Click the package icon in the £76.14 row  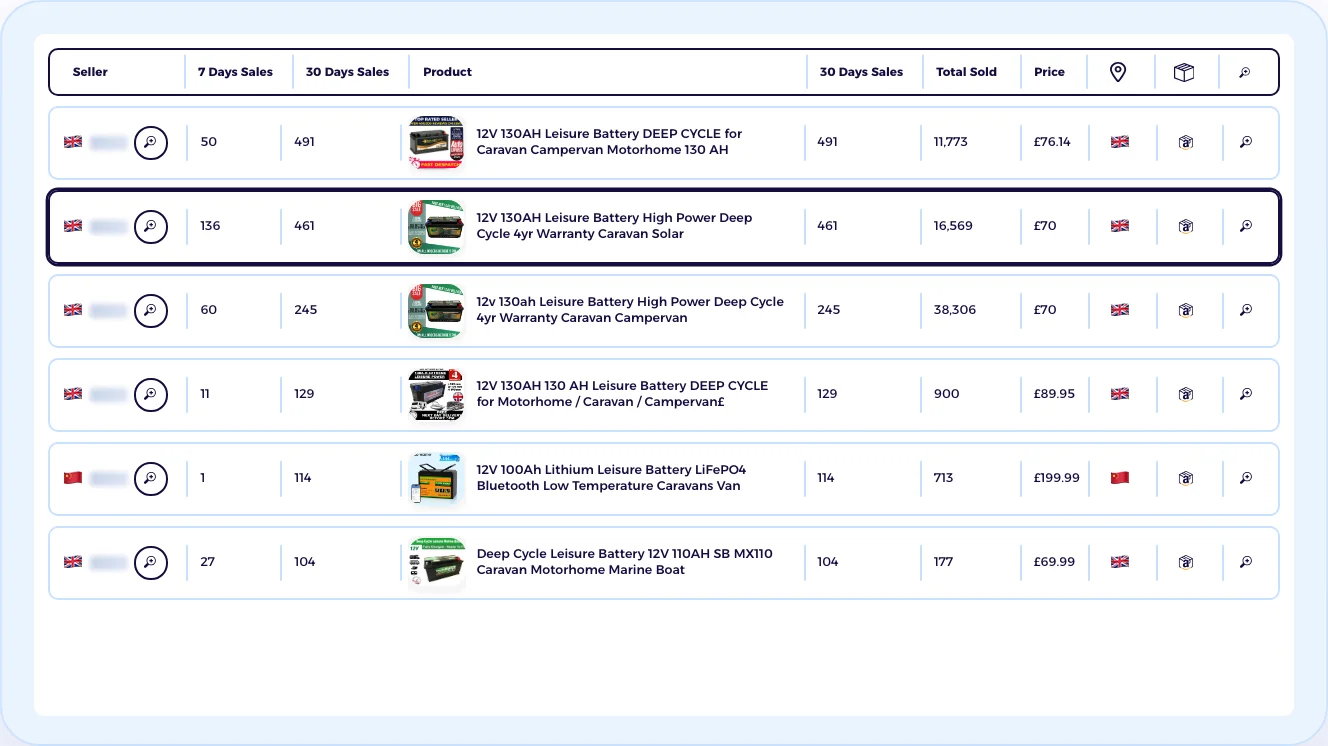tap(1186, 142)
